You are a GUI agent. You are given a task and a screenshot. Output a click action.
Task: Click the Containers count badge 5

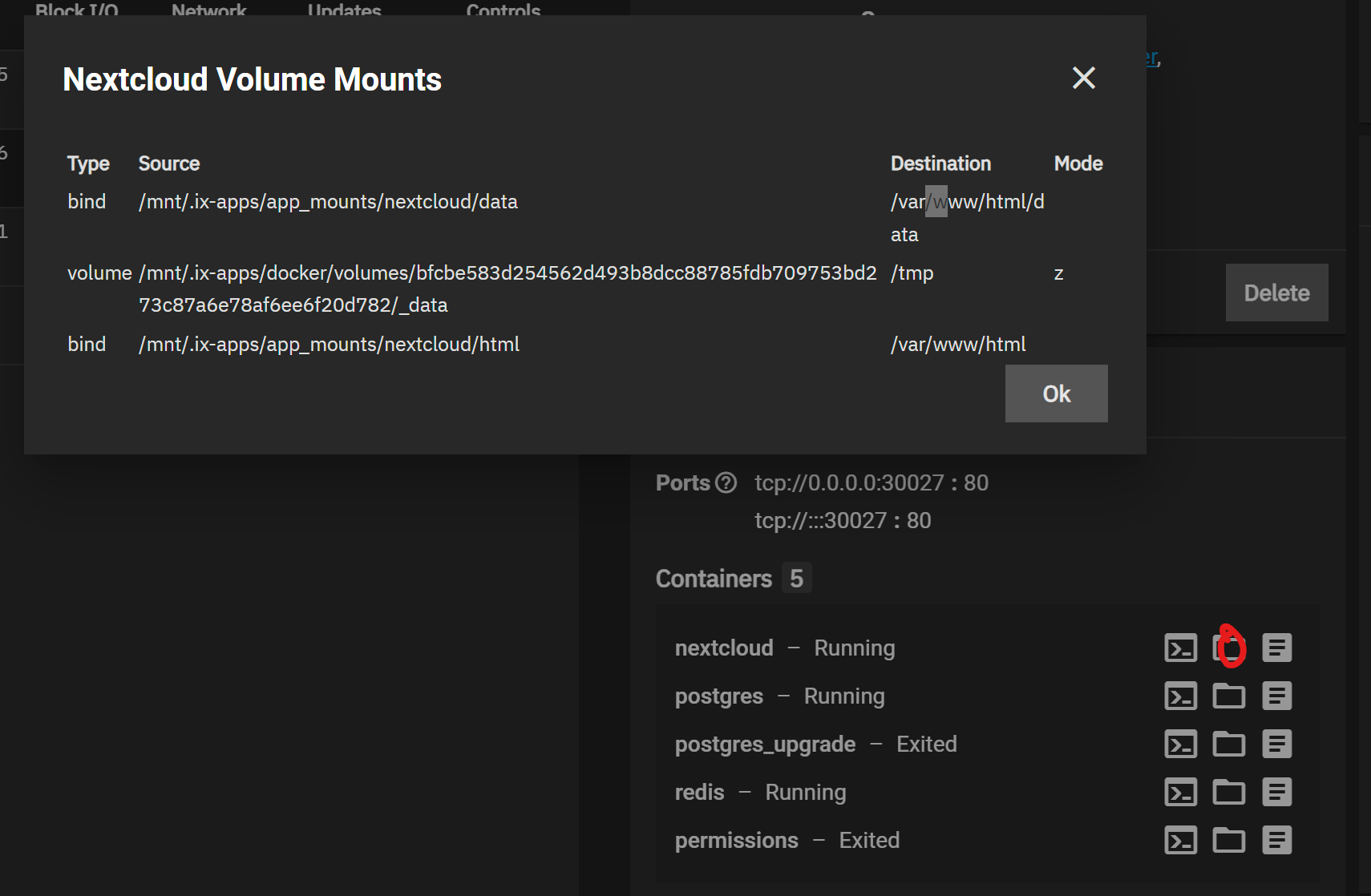pos(796,578)
